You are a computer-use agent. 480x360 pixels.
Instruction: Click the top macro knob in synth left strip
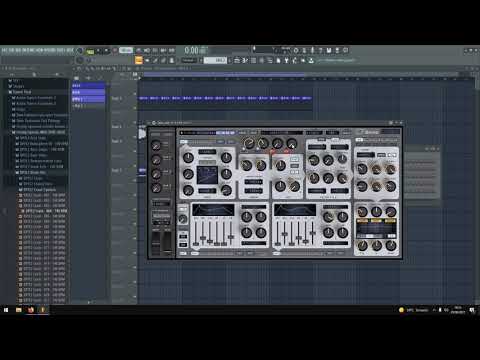point(156,145)
